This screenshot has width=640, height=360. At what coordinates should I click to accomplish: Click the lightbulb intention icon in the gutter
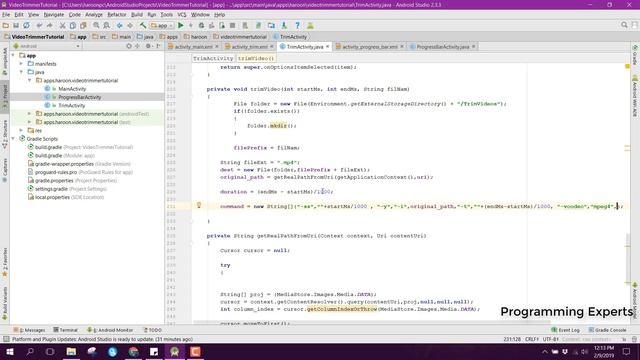point(199,205)
